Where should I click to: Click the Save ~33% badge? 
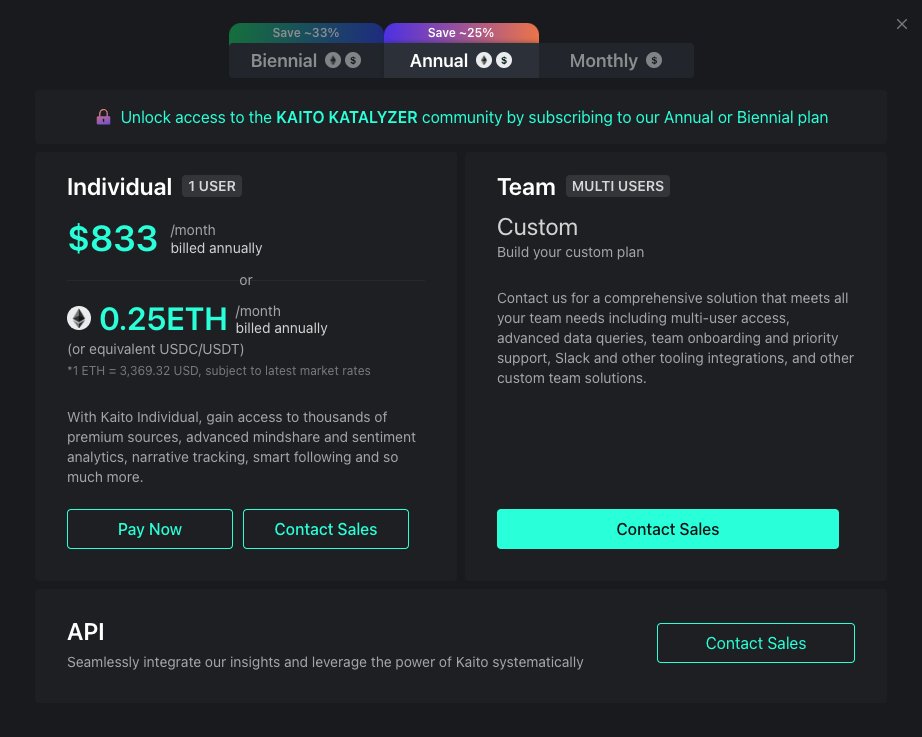click(306, 33)
